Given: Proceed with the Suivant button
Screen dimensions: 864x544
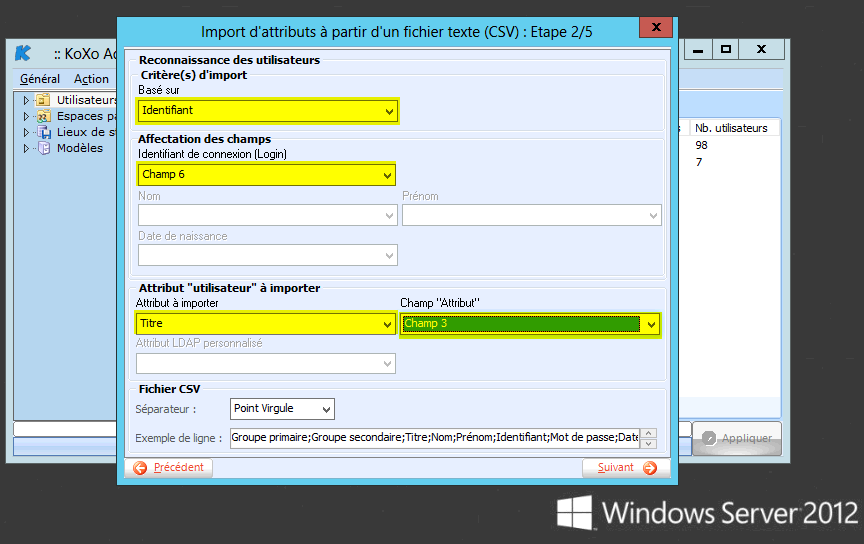Looking at the screenshot, I should [627, 468].
